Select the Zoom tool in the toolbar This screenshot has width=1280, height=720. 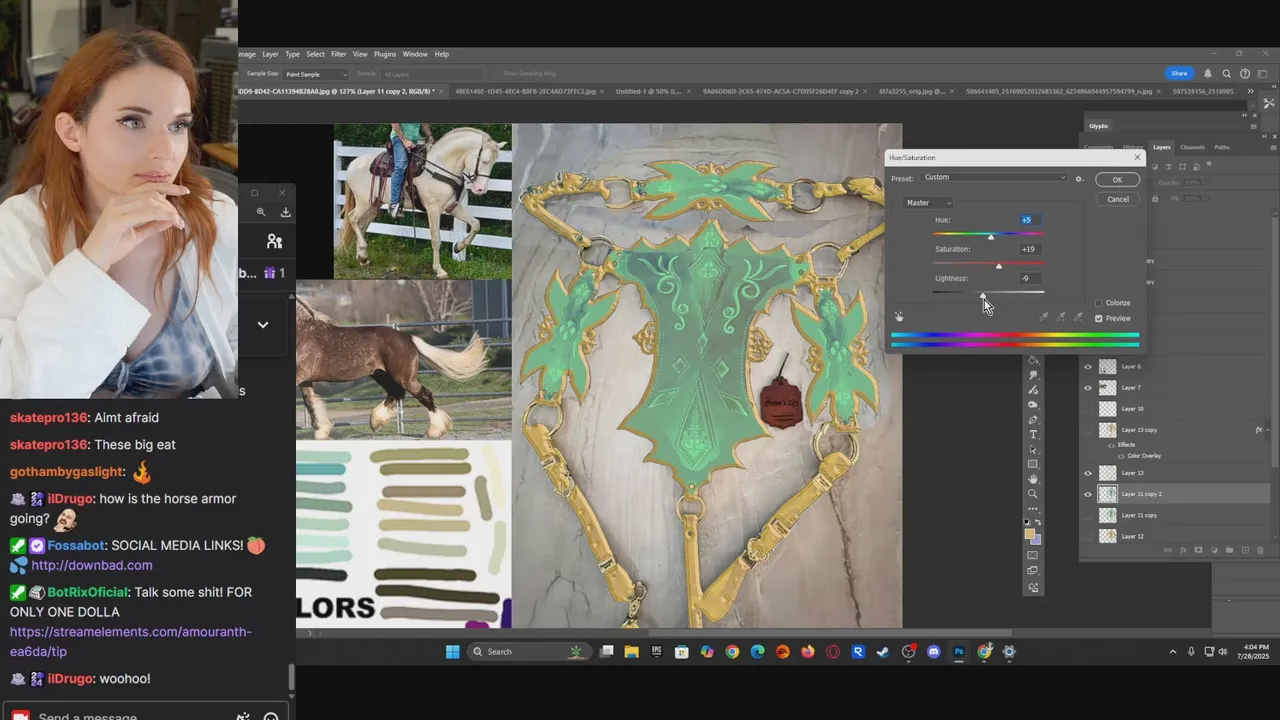coord(1033,493)
